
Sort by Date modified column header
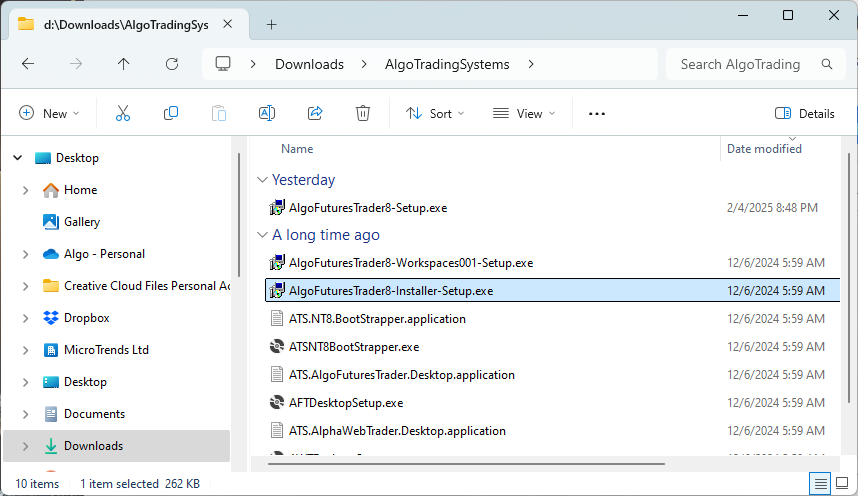click(764, 148)
